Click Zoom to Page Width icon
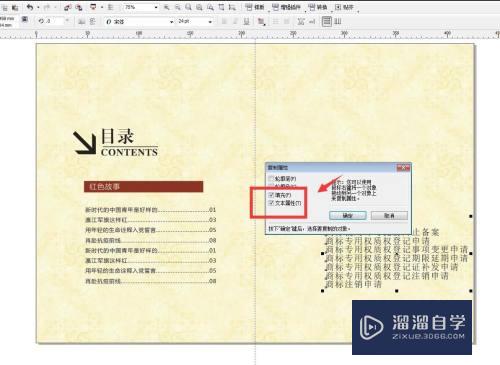The image size is (500, 365). pyautogui.click(x=221, y=7)
